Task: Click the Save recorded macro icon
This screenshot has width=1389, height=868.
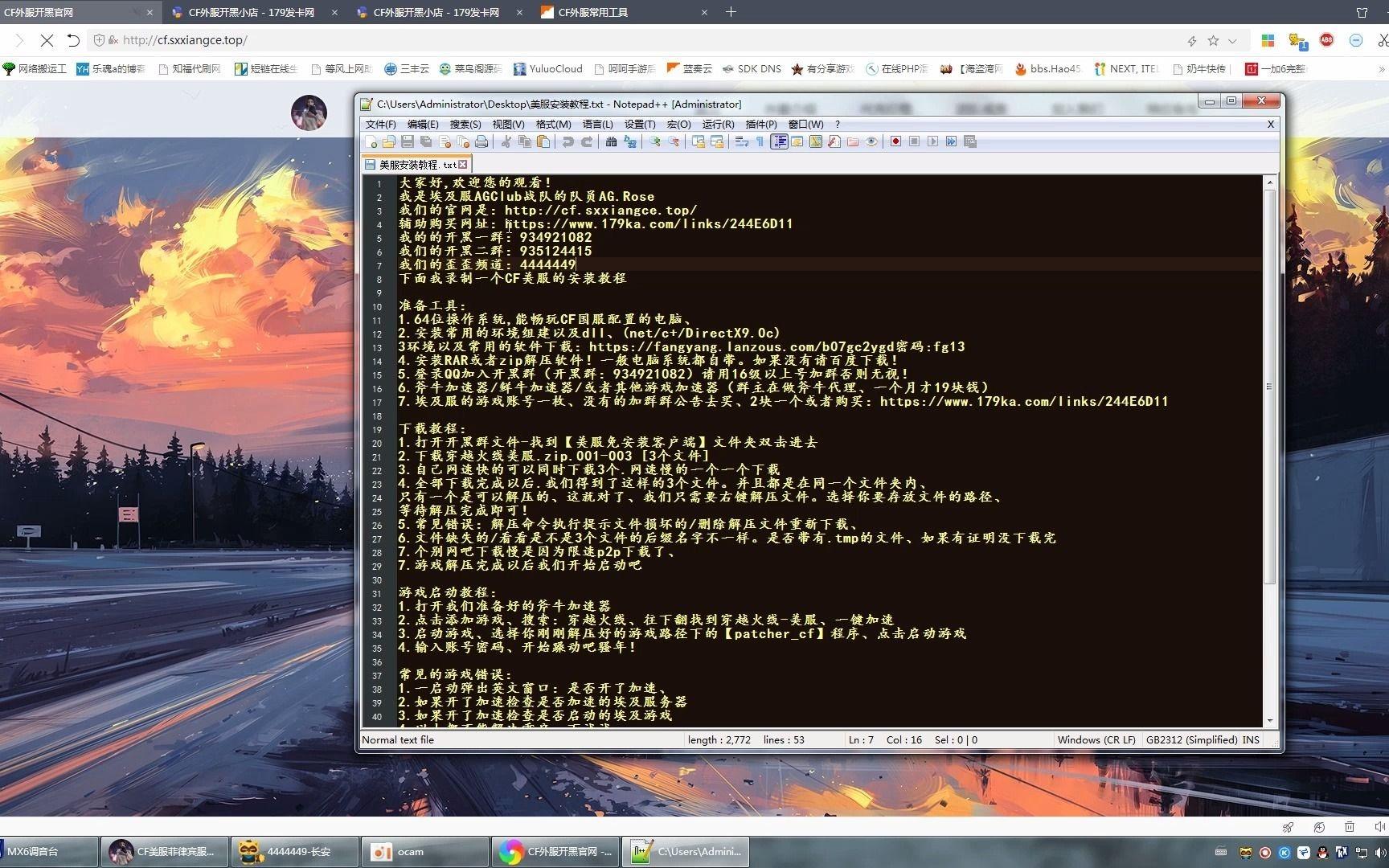Action: pos(970,141)
